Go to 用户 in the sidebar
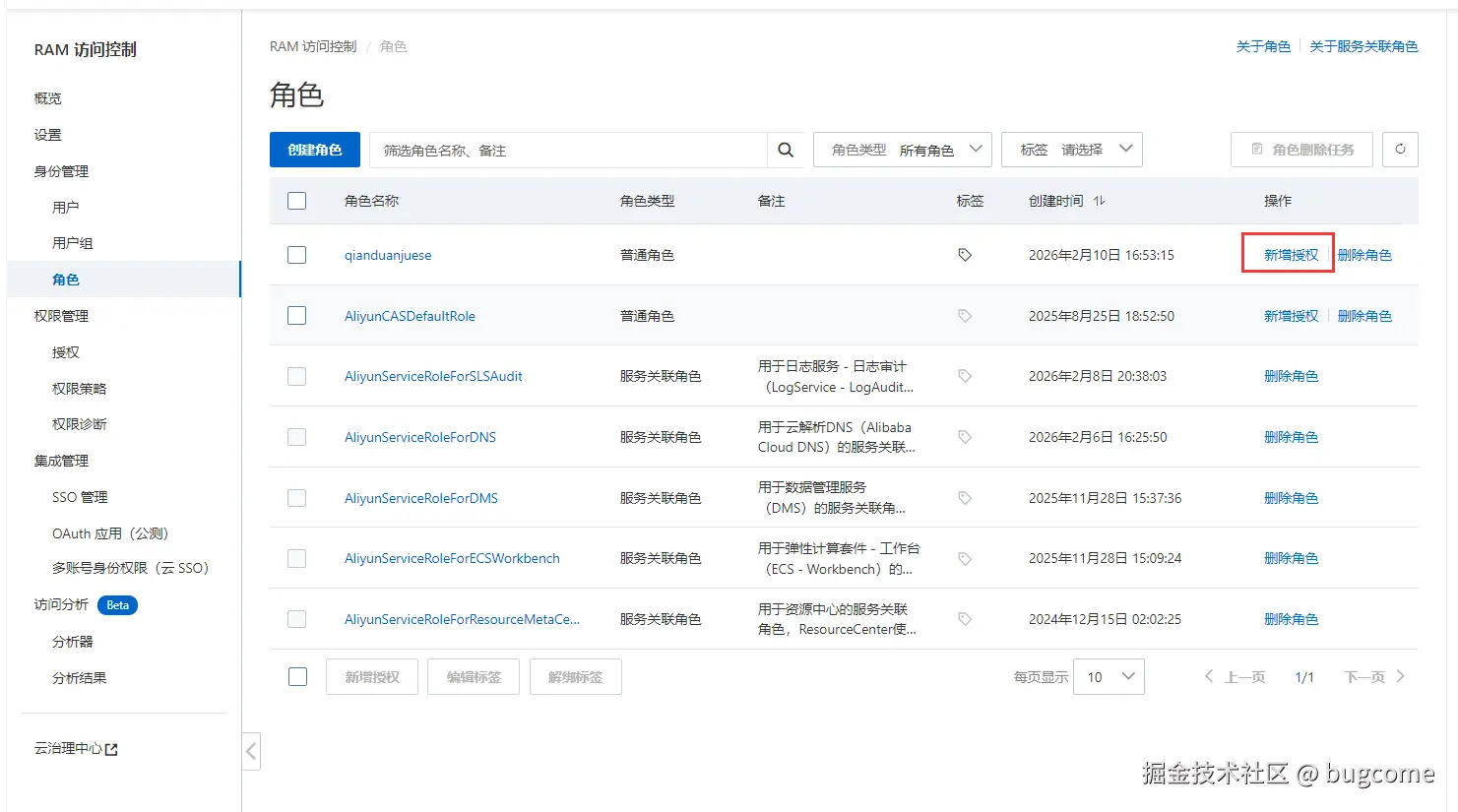Image resolution: width=1458 pixels, height=812 pixels. pos(66,207)
